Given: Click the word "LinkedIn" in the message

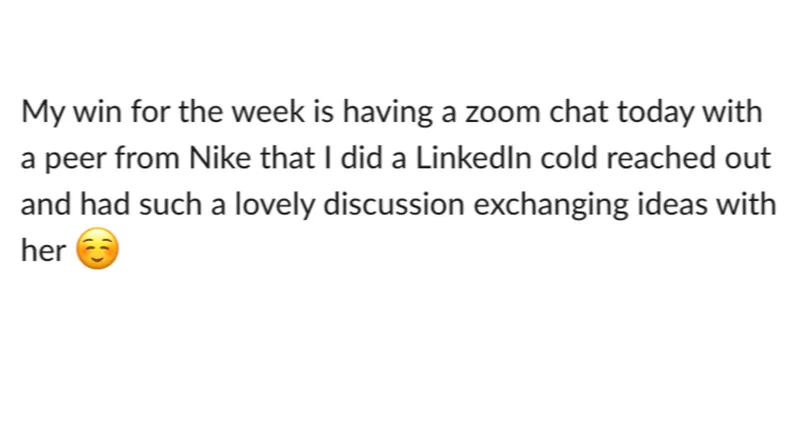Looking at the screenshot, I should coord(473,157).
